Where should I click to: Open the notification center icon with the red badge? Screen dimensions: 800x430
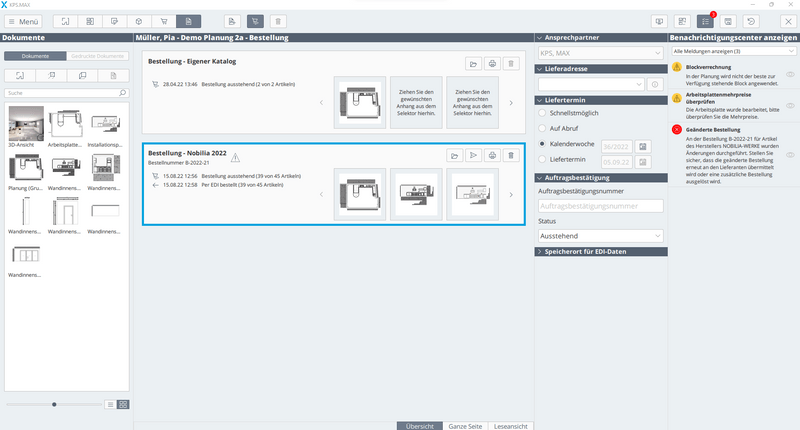click(x=706, y=20)
